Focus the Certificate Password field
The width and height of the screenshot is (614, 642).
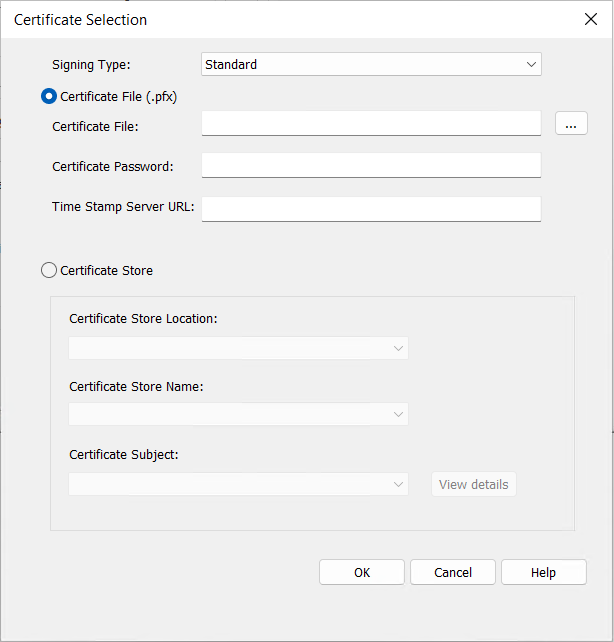point(371,165)
